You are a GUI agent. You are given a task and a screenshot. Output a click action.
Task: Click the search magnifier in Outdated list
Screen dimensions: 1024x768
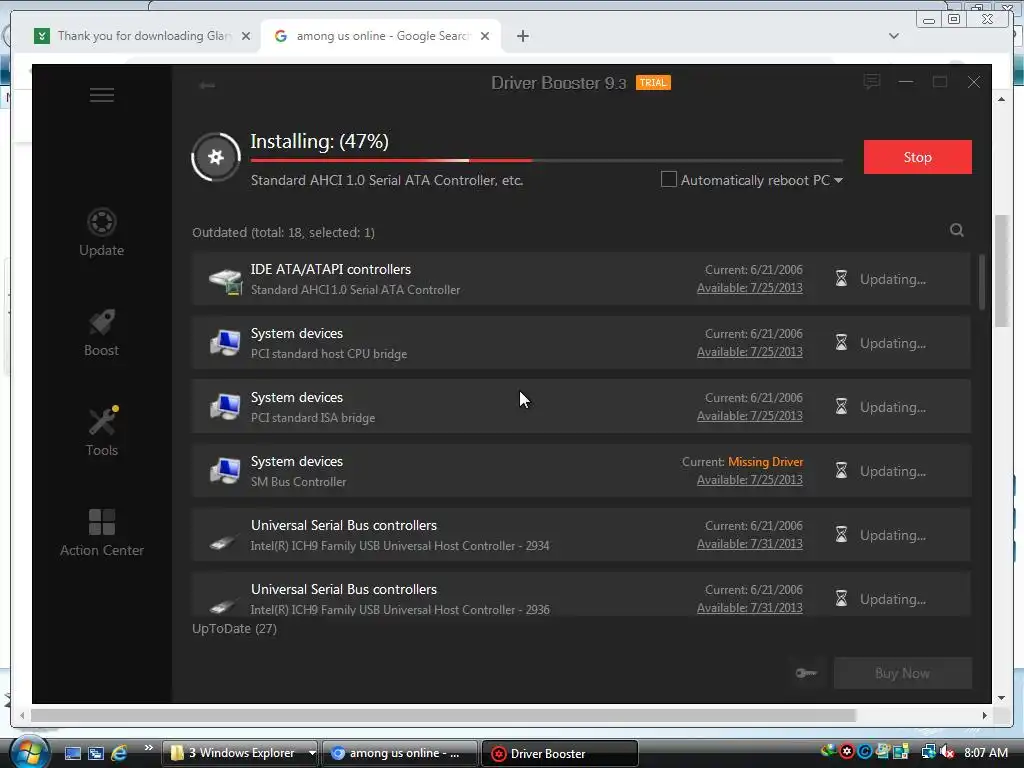(x=957, y=230)
